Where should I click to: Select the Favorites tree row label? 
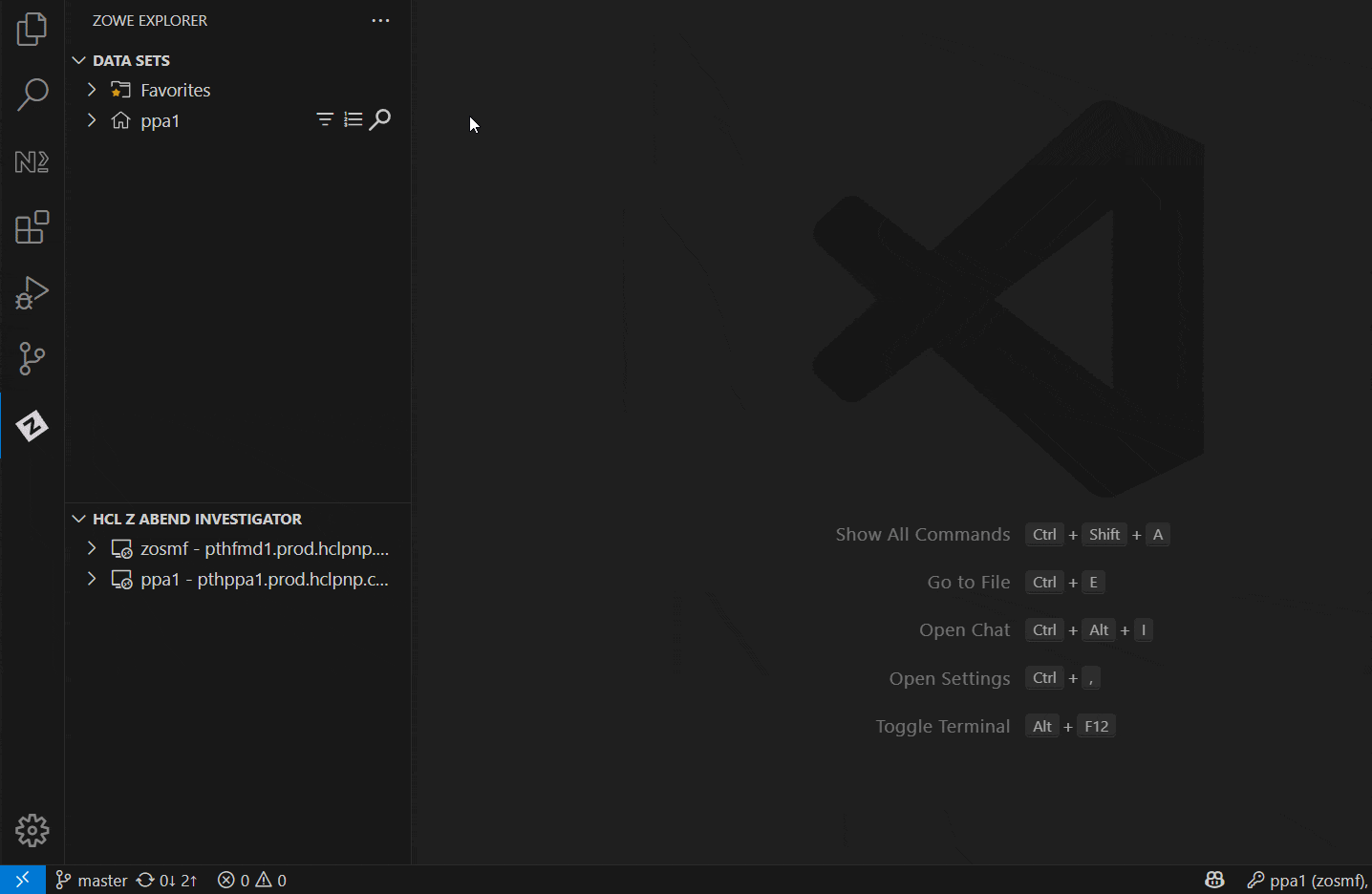pos(176,90)
